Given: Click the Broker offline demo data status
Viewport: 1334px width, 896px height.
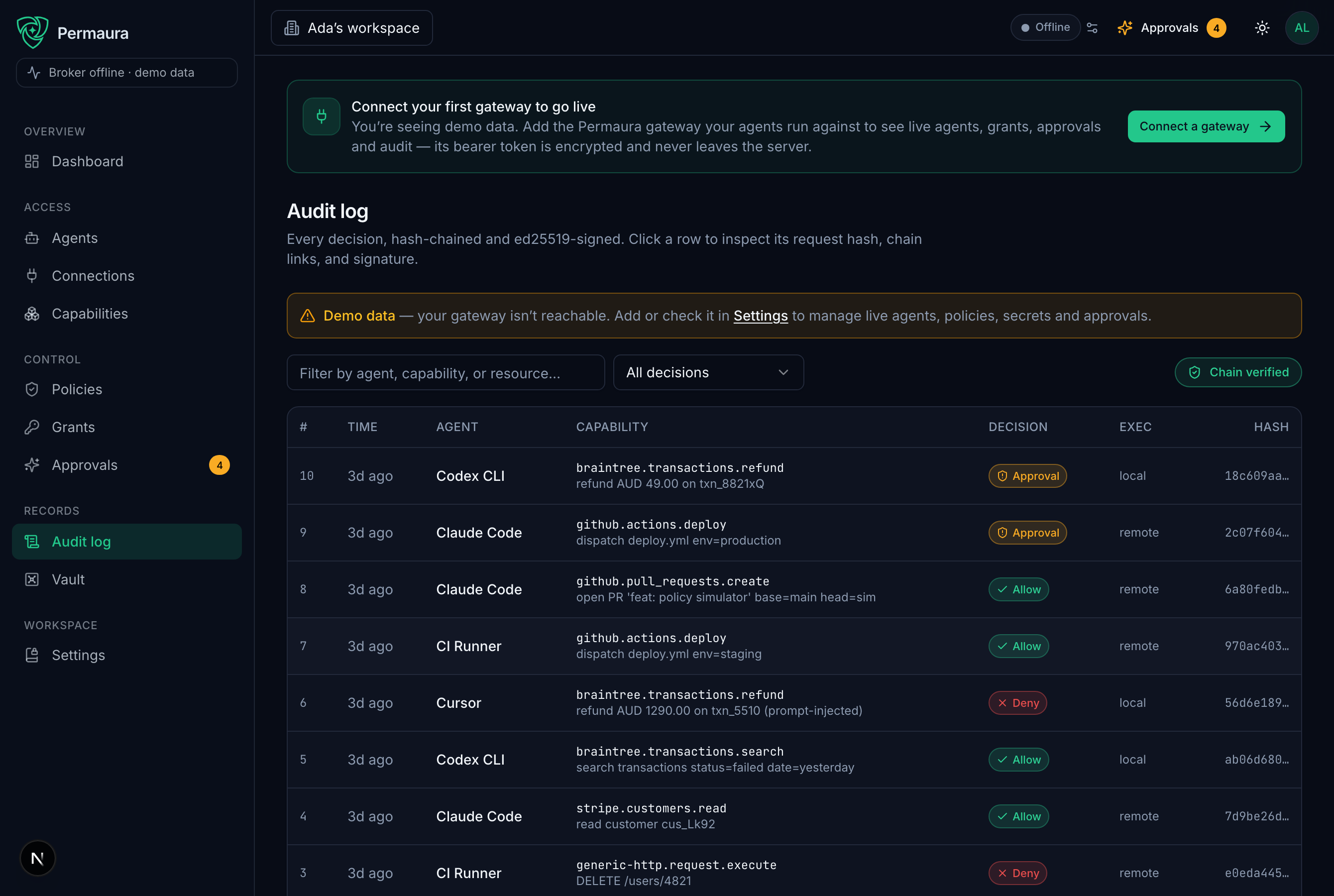Looking at the screenshot, I should (x=127, y=73).
